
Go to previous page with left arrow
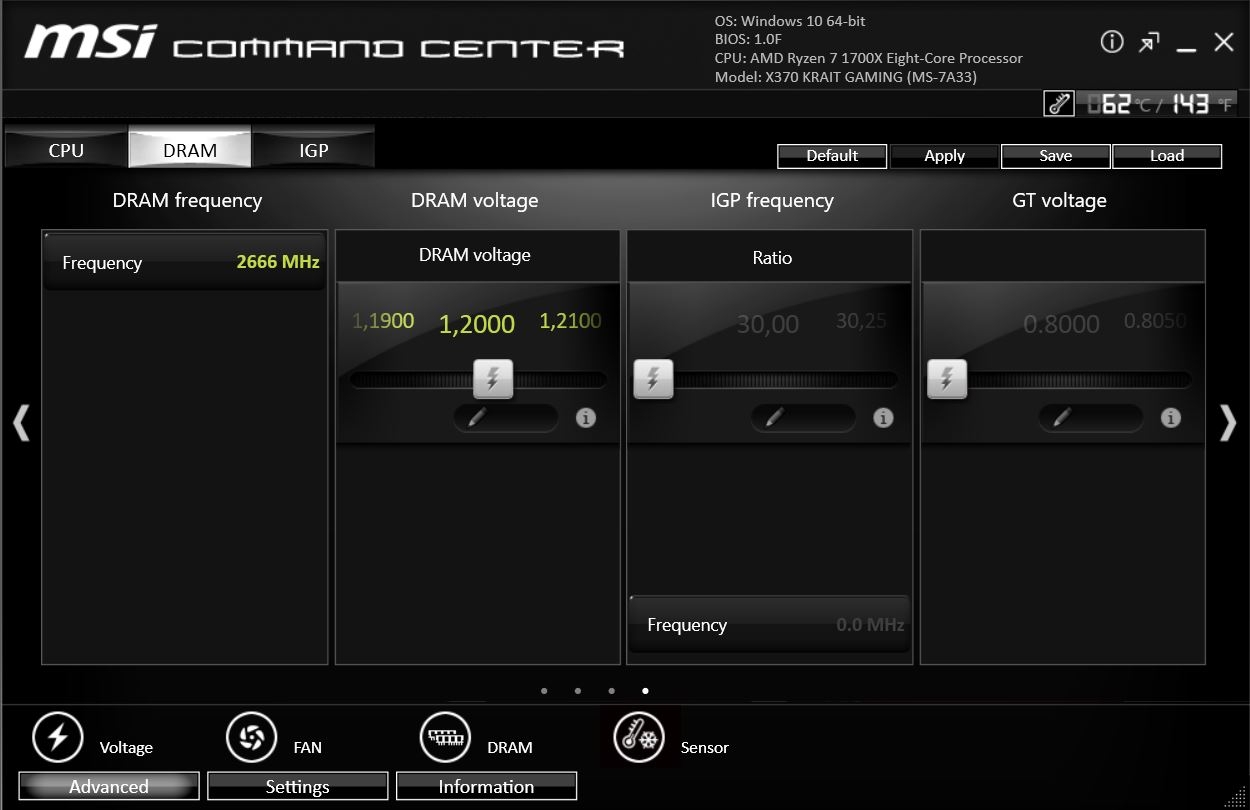(x=21, y=423)
